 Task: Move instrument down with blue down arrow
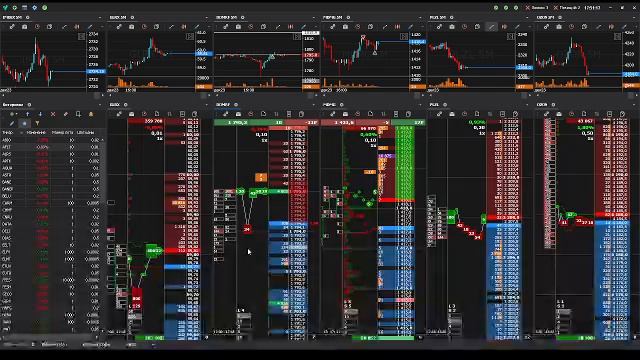[x=40, y=114]
